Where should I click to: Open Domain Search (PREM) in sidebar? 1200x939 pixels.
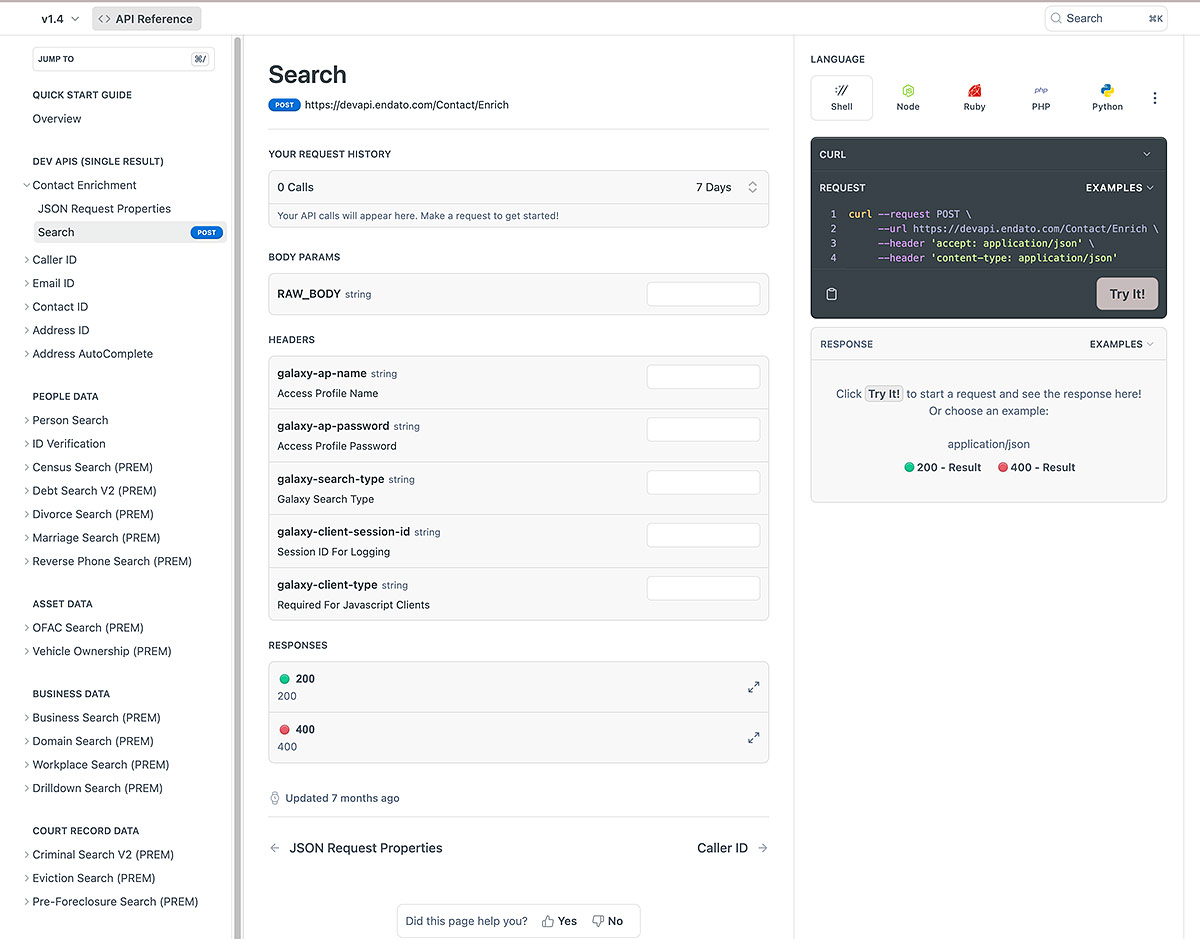click(93, 741)
